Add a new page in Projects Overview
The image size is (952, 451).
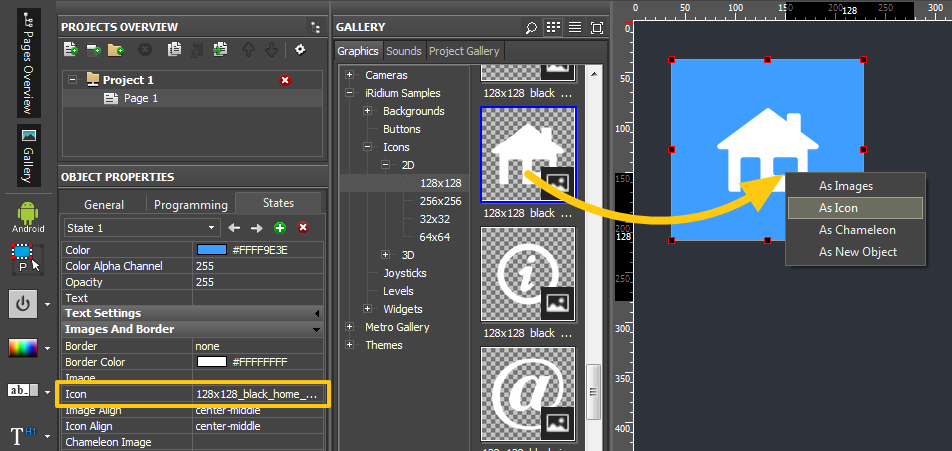[x=70, y=49]
